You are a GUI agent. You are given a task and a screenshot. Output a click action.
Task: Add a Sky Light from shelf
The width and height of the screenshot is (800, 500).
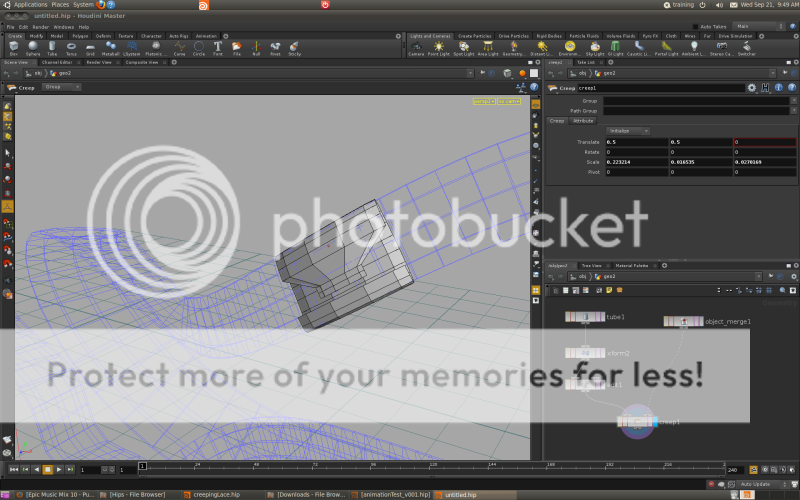[594, 48]
